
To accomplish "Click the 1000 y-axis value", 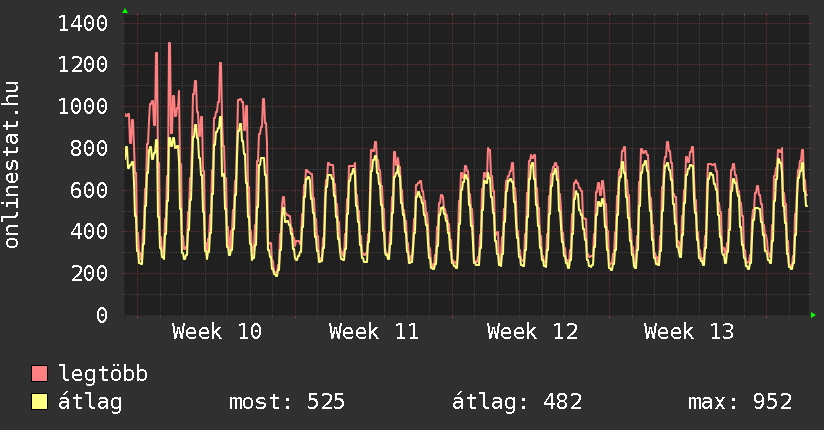I will click(x=83, y=107).
